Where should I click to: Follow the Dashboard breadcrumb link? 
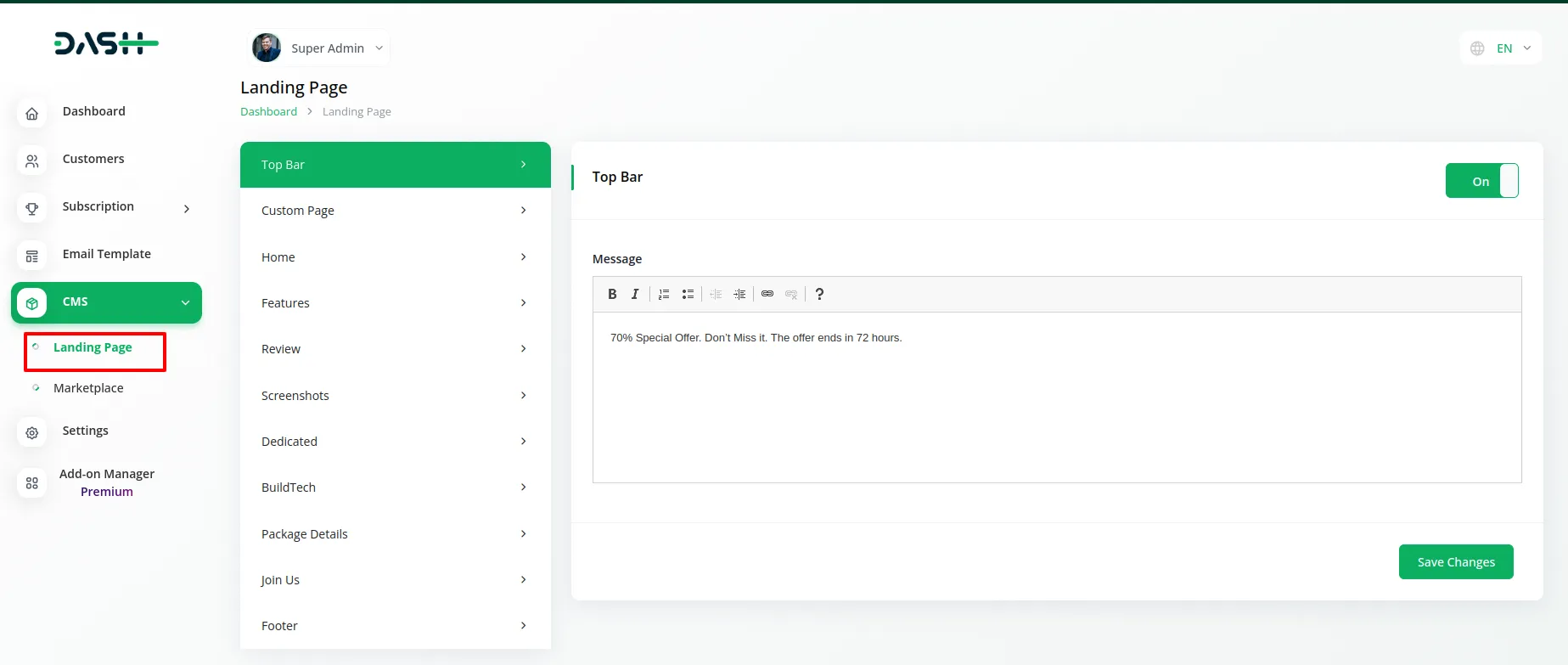[268, 112]
